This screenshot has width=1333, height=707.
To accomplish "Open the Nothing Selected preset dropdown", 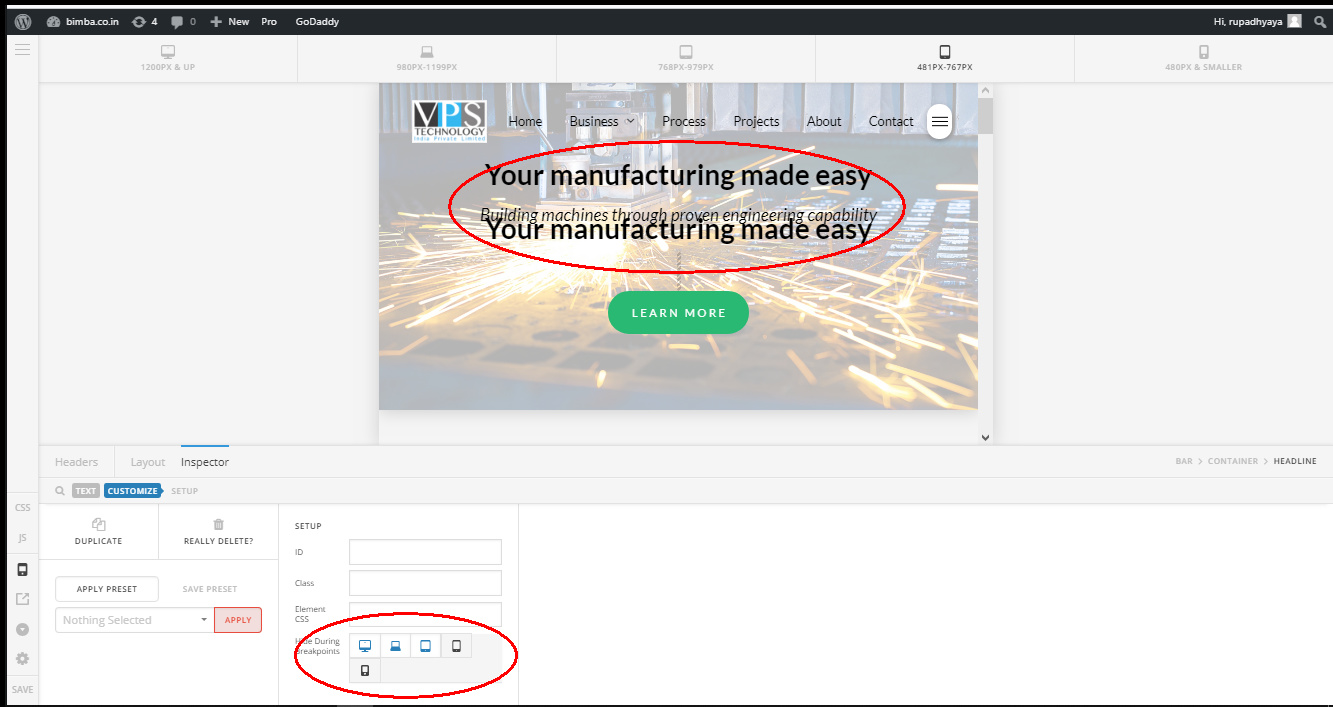I will [x=133, y=620].
